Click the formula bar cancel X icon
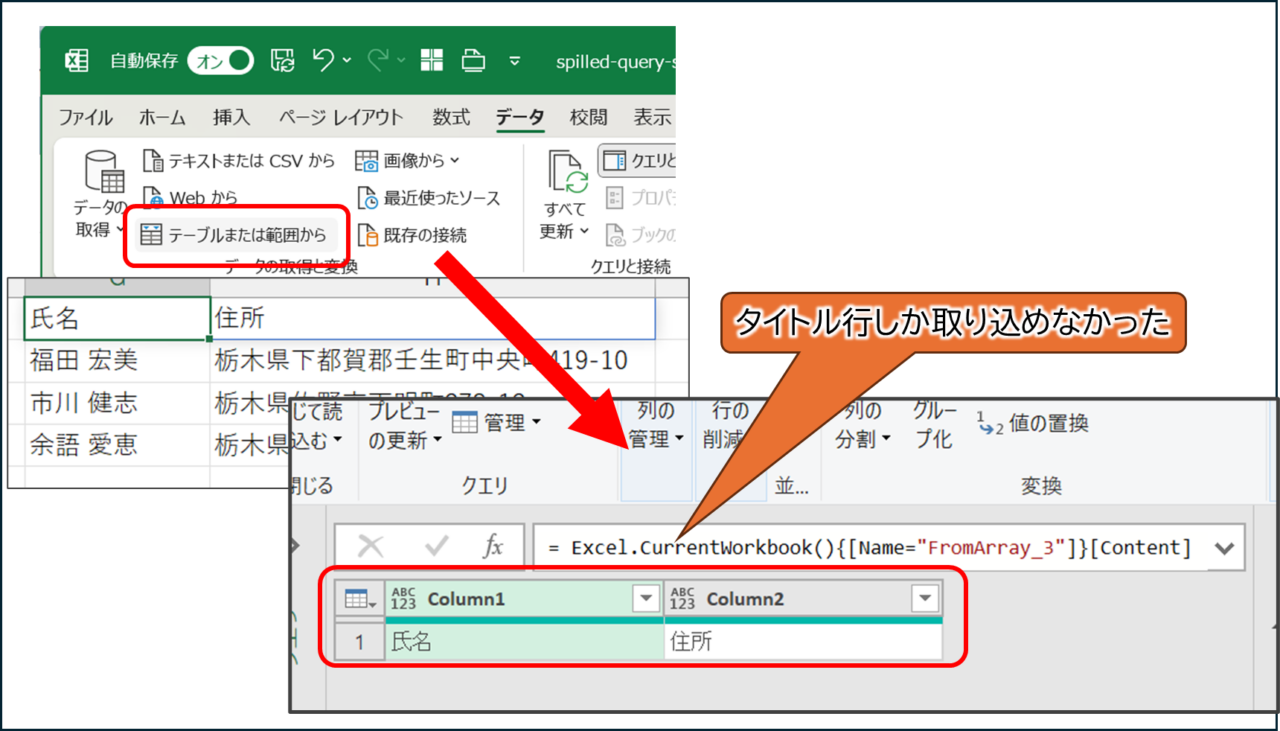This screenshot has width=1280, height=731. (x=370, y=546)
